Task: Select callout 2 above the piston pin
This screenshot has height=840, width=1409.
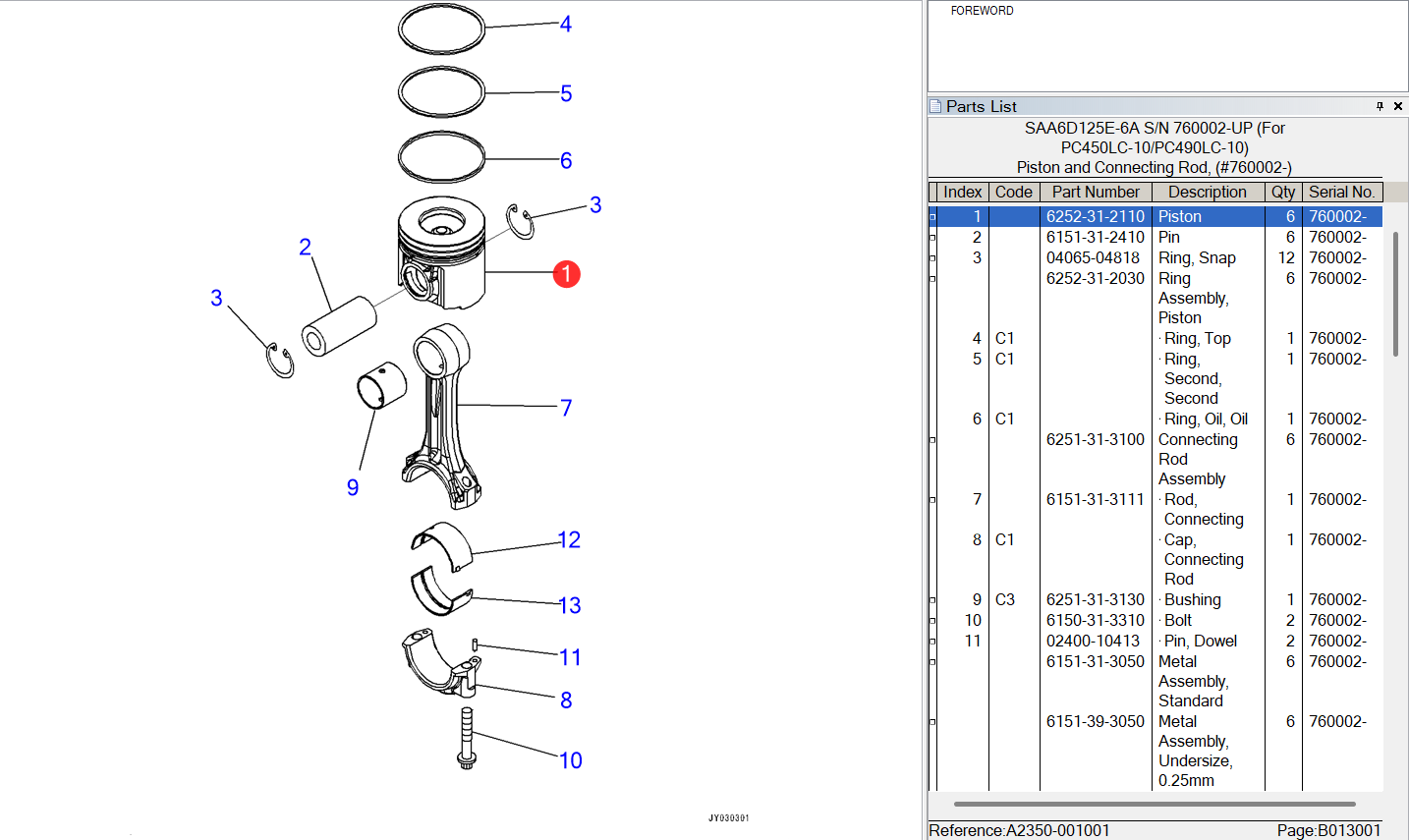Action: tap(305, 247)
